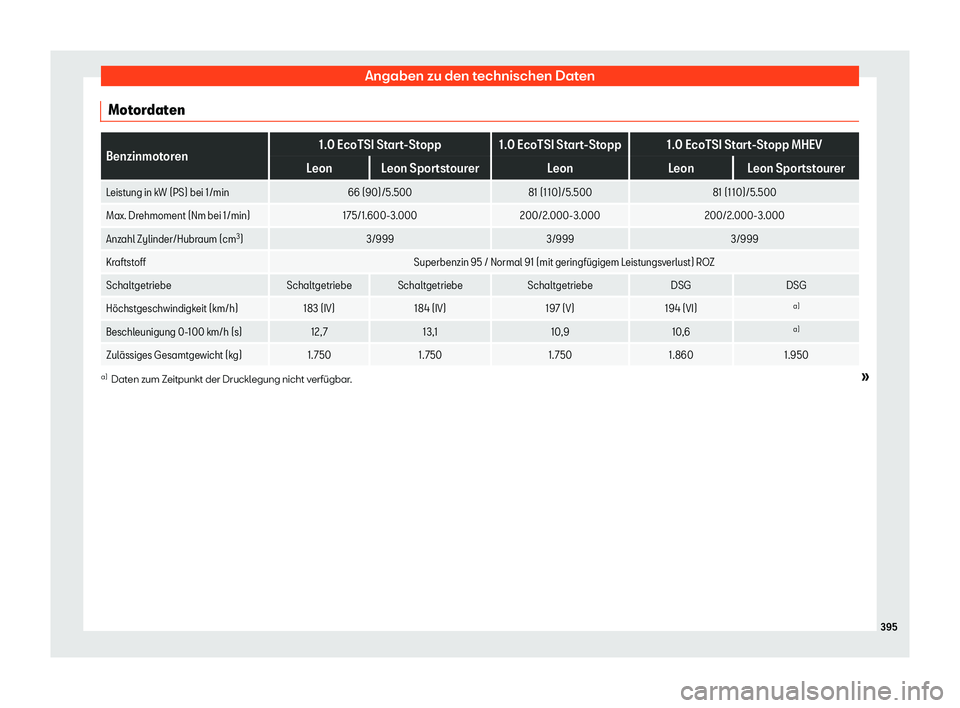
Task: Select the 'Kraftstoff' row label
Action: coord(126,262)
